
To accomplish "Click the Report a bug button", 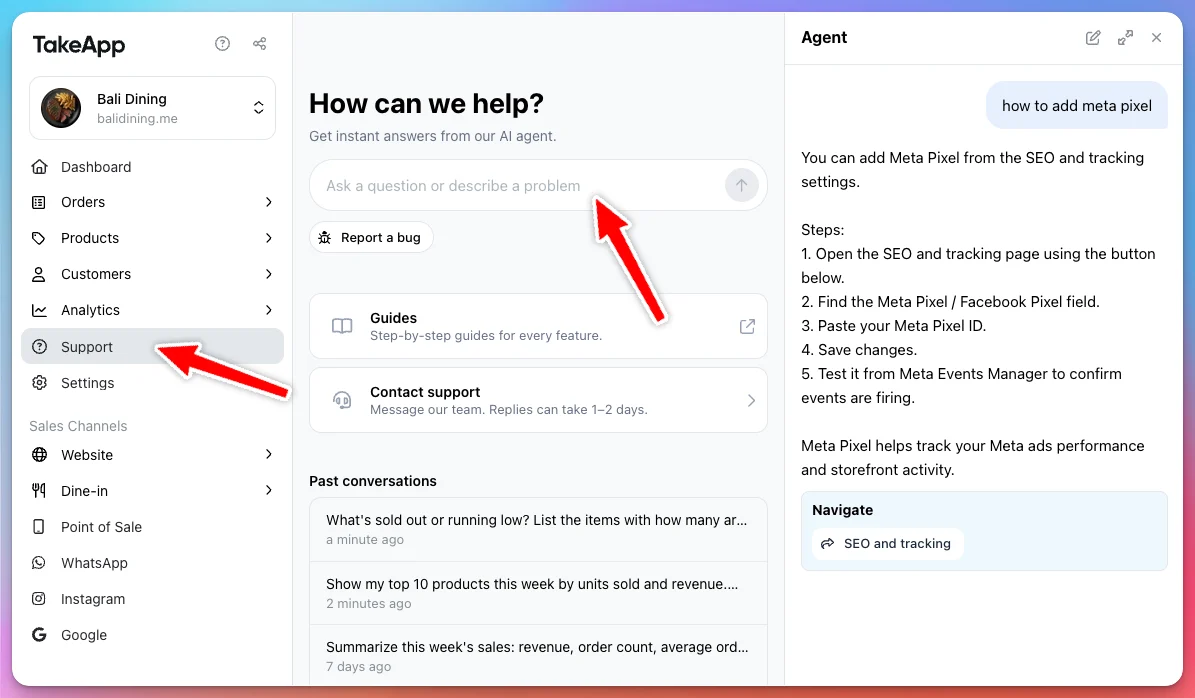I will 371,237.
